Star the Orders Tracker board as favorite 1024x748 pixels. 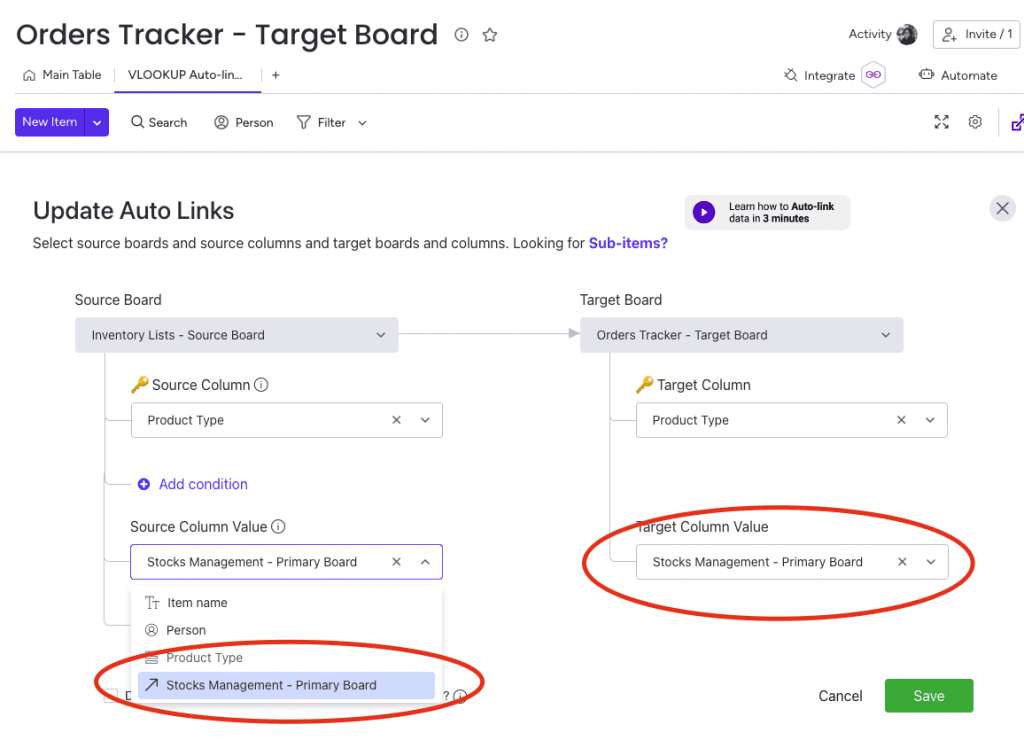click(x=490, y=35)
